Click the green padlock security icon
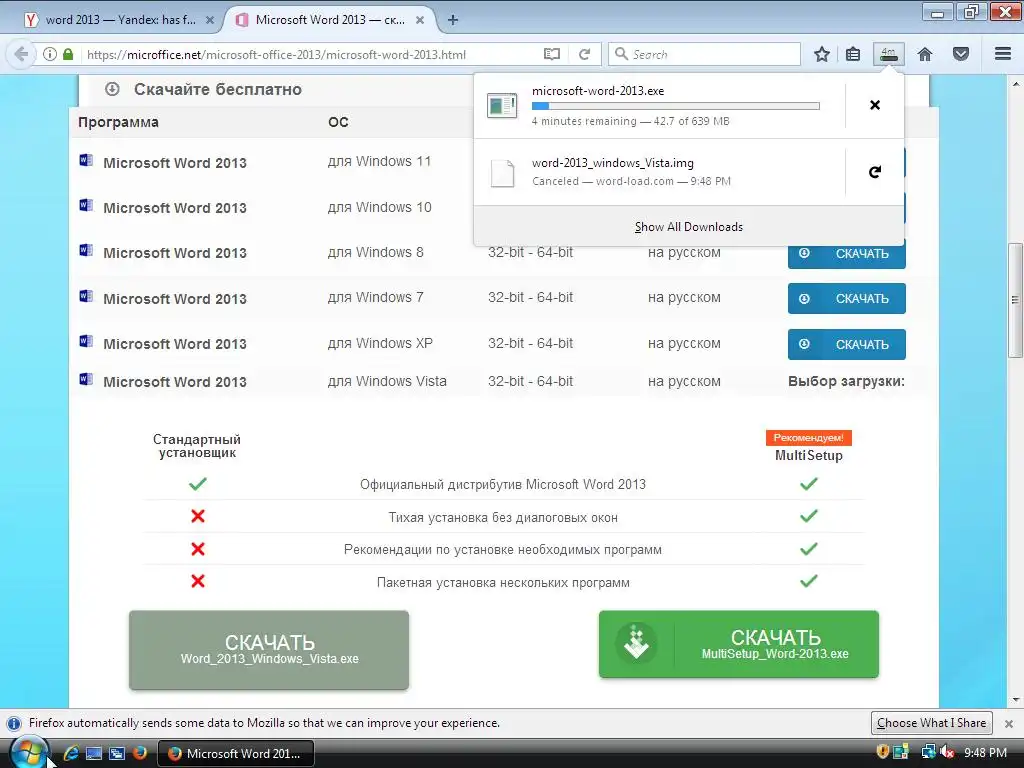 (68, 54)
